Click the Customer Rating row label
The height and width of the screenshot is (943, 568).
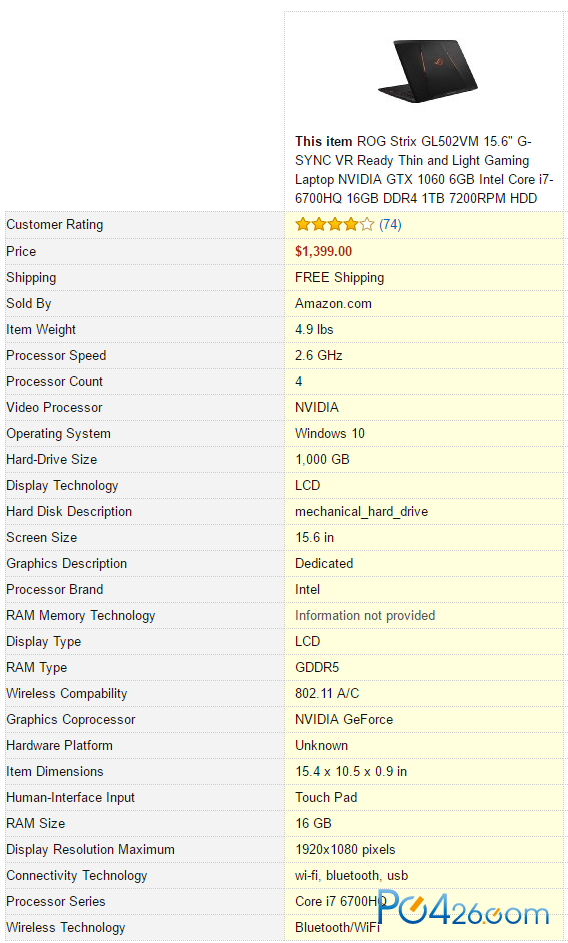55,225
